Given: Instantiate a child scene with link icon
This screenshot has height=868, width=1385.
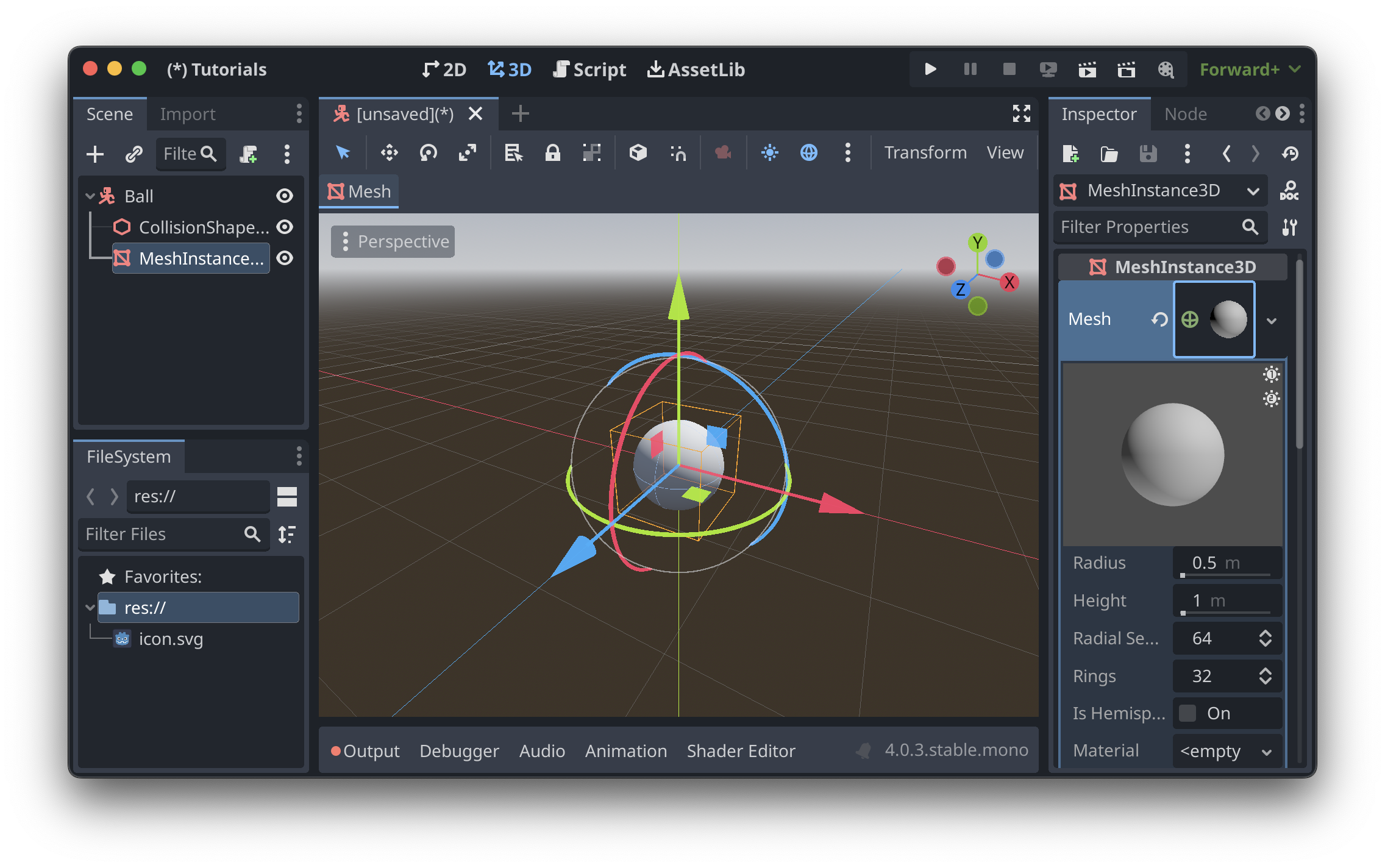Looking at the screenshot, I should point(134,154).
